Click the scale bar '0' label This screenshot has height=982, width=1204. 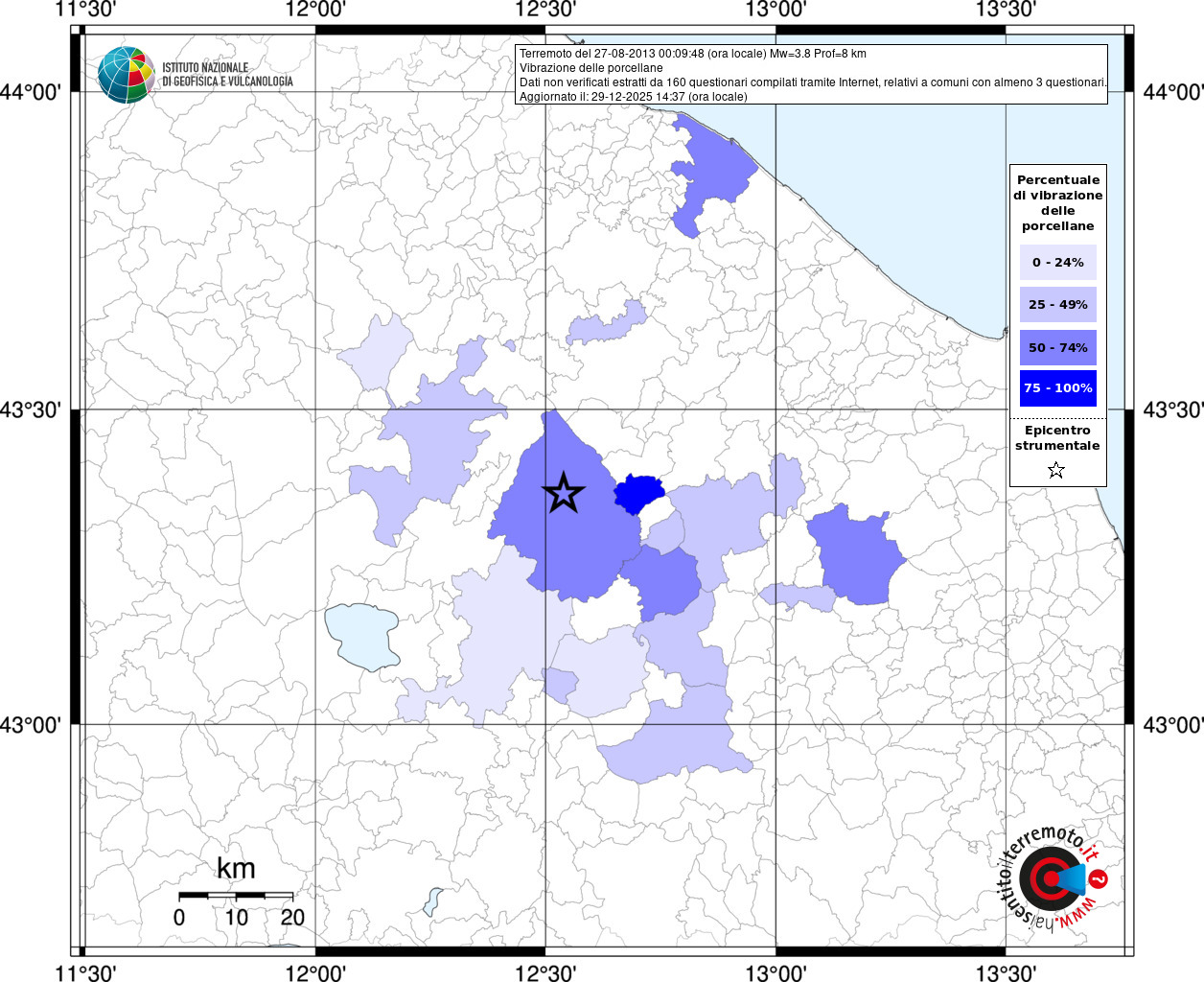179,917
